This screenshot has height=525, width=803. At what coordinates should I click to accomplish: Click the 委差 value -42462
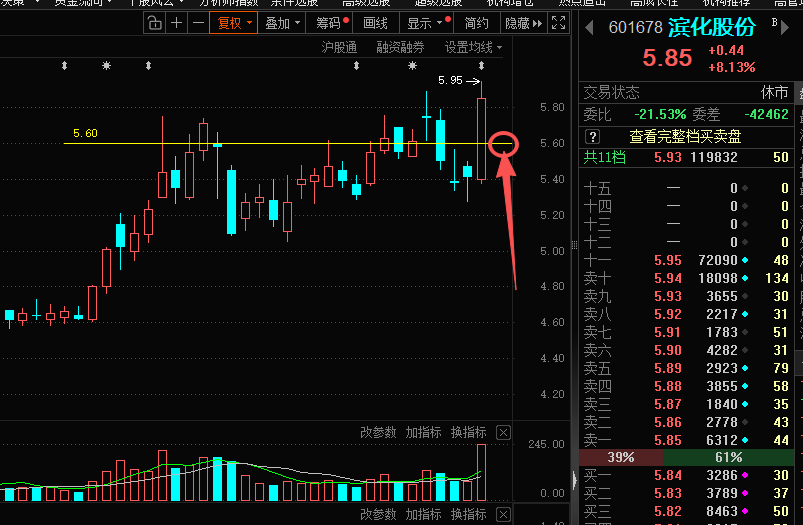pyautogui.click(x=766, y=114)
